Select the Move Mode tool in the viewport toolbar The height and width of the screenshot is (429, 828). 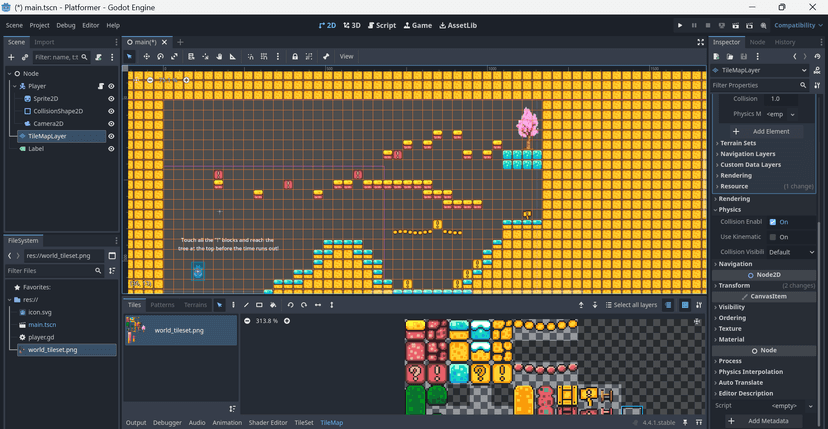(x=145, y=56)
